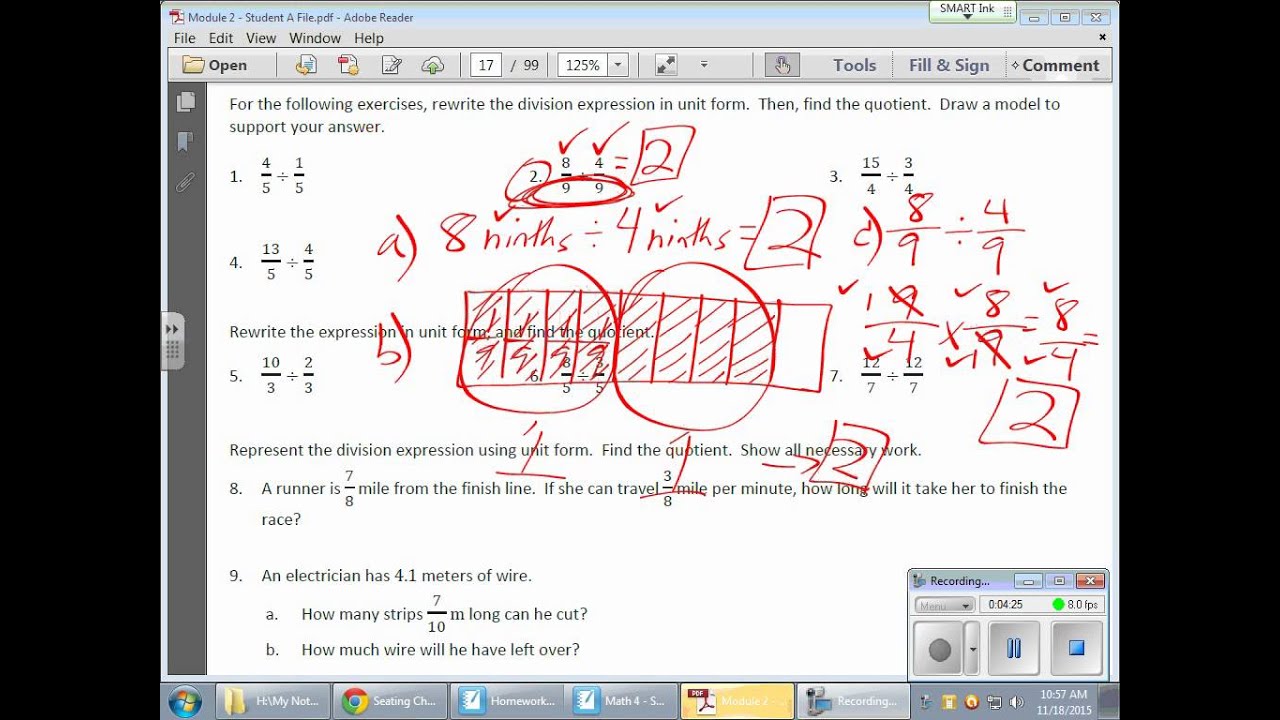
Task: Click the problem 8 runner text
Action: pos(664,503)
